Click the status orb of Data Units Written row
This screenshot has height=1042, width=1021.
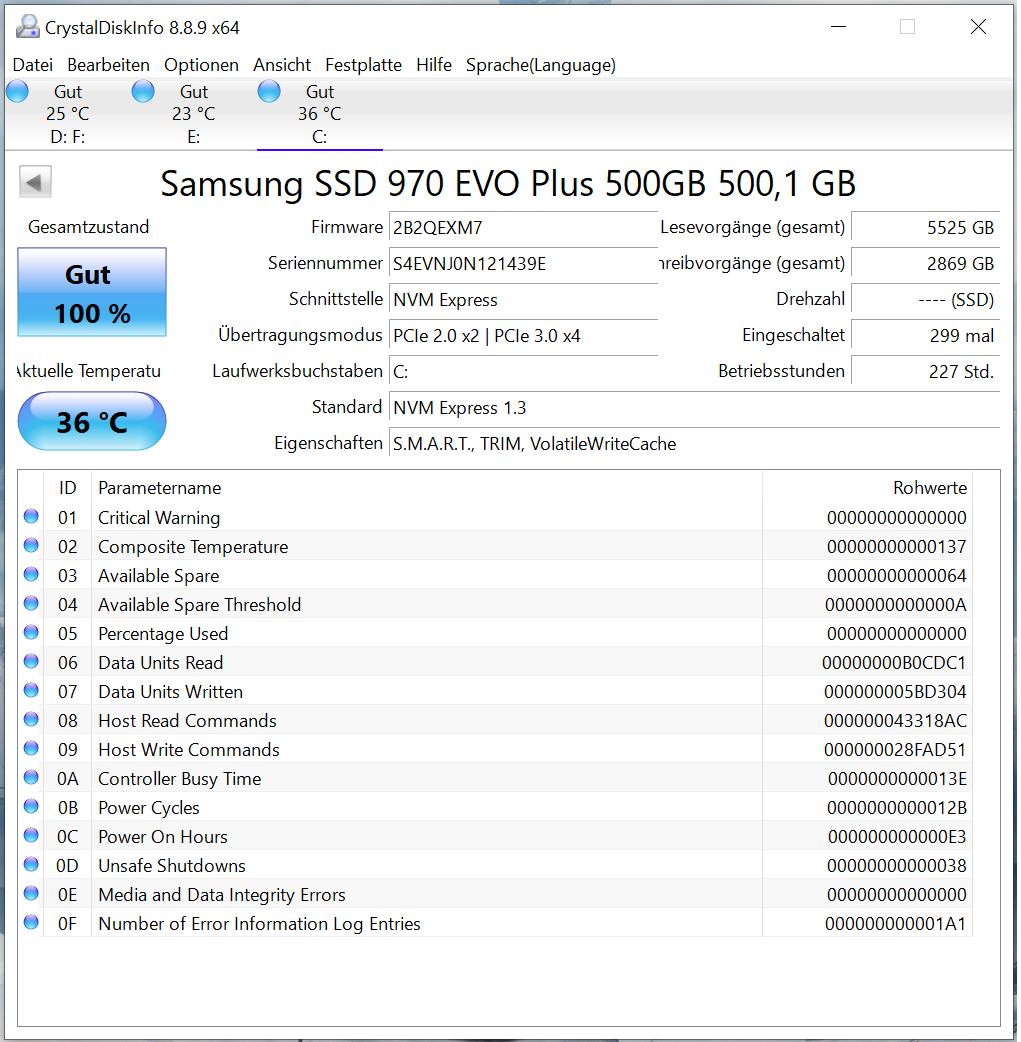[x=31, y=690]
